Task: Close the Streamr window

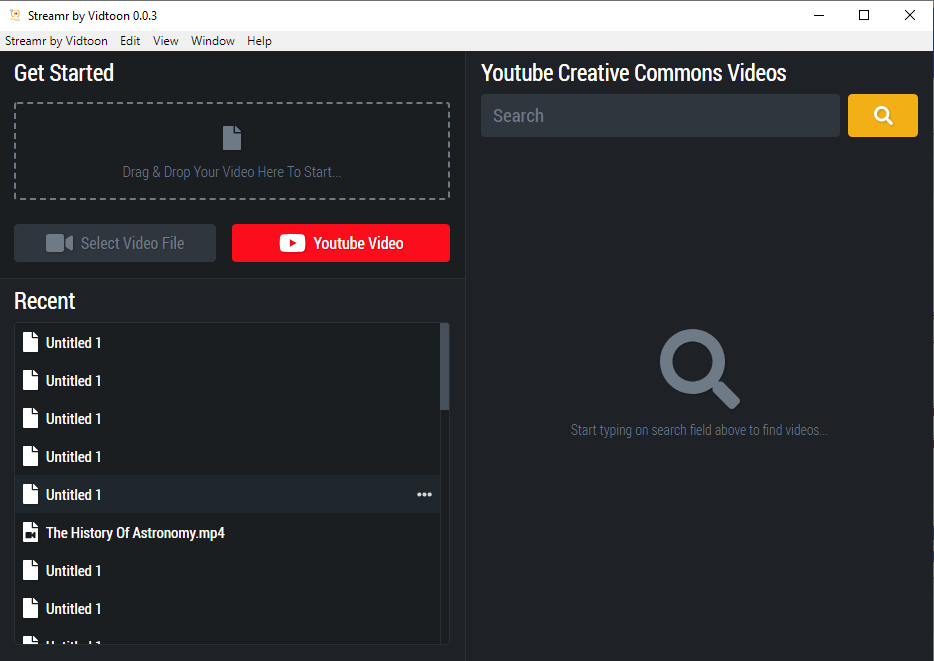Action: click(910, 15)
